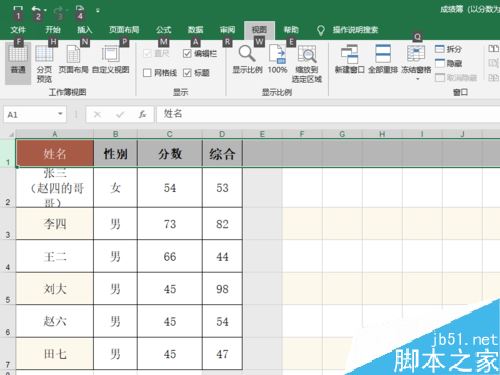Open the 数据 data tab

tap(195, 30)
